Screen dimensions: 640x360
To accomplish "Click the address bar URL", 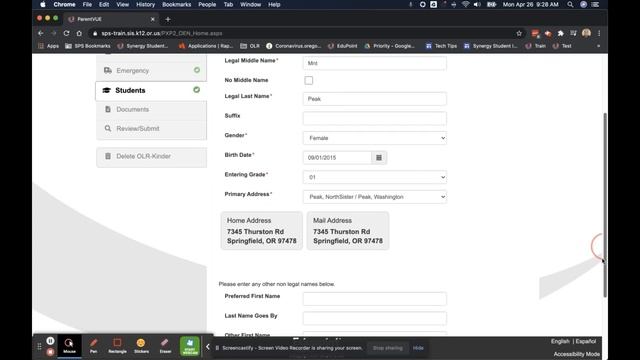I will pos(162,33).
